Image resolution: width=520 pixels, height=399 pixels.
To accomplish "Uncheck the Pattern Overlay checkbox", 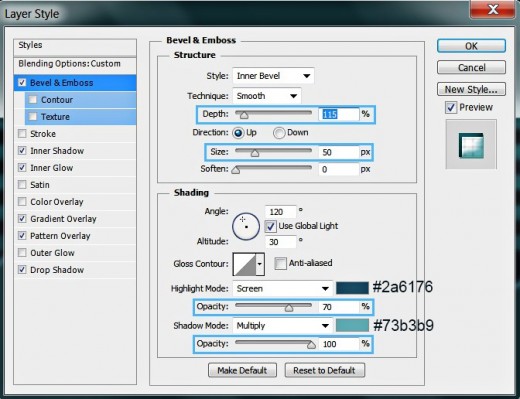I will pyautogui.click(x=22, y=236).
